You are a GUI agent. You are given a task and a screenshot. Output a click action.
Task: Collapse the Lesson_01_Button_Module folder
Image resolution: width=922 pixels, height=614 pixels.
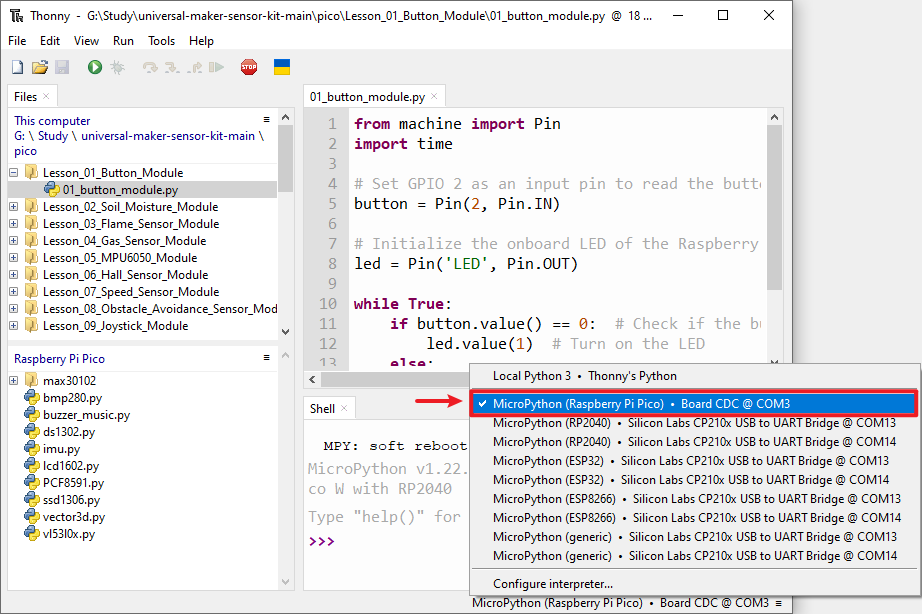[x=14, y=173]
